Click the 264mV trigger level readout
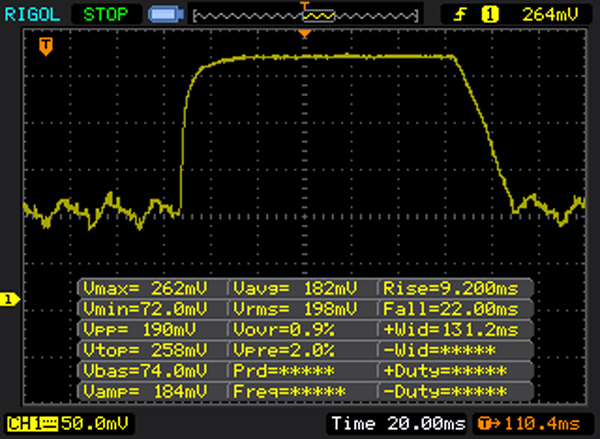Viewport: 600px width, 439px height. coord(550,15)
